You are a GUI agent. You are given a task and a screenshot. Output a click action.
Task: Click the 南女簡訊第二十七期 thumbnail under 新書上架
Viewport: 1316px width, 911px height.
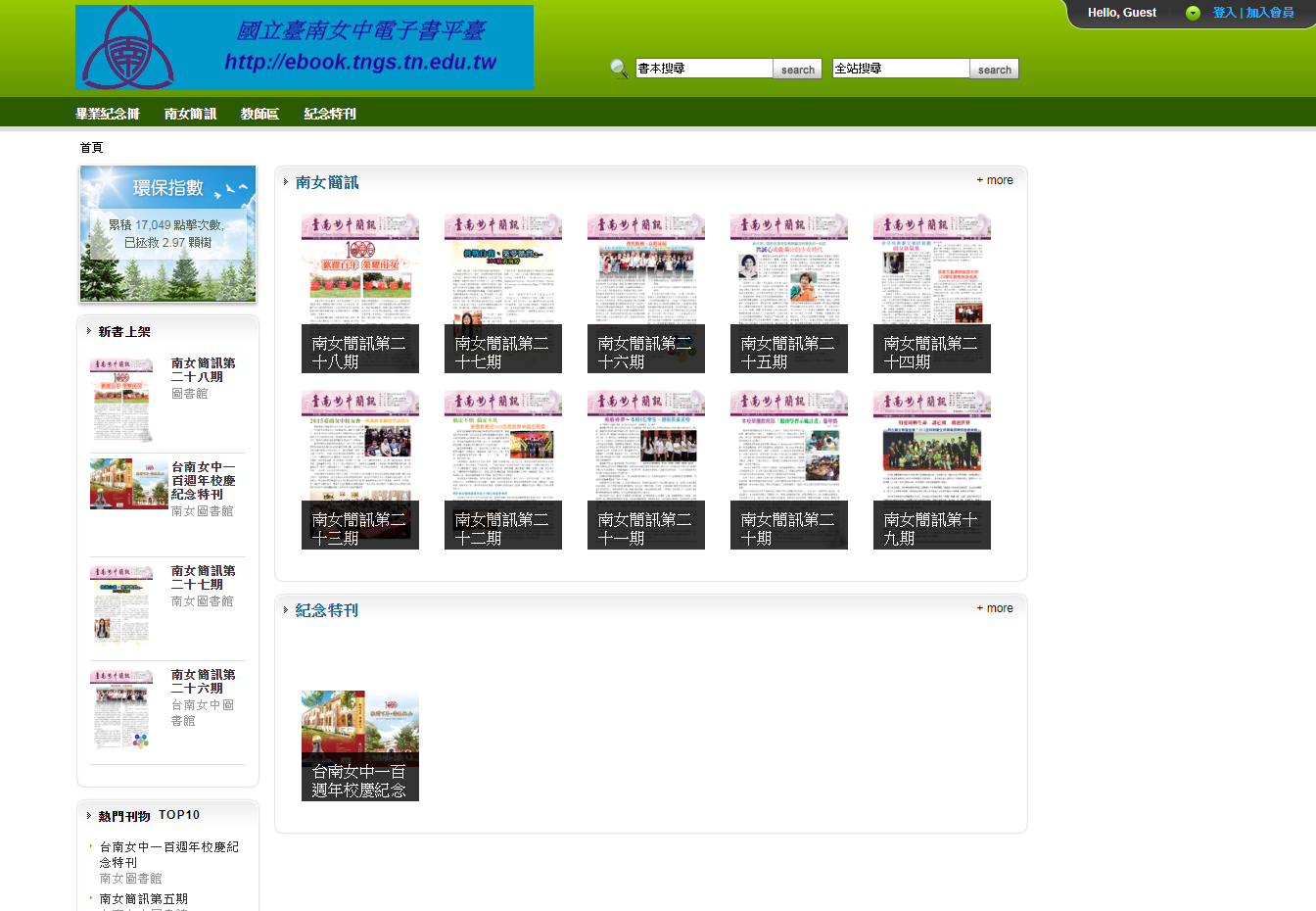click(122, 607)
